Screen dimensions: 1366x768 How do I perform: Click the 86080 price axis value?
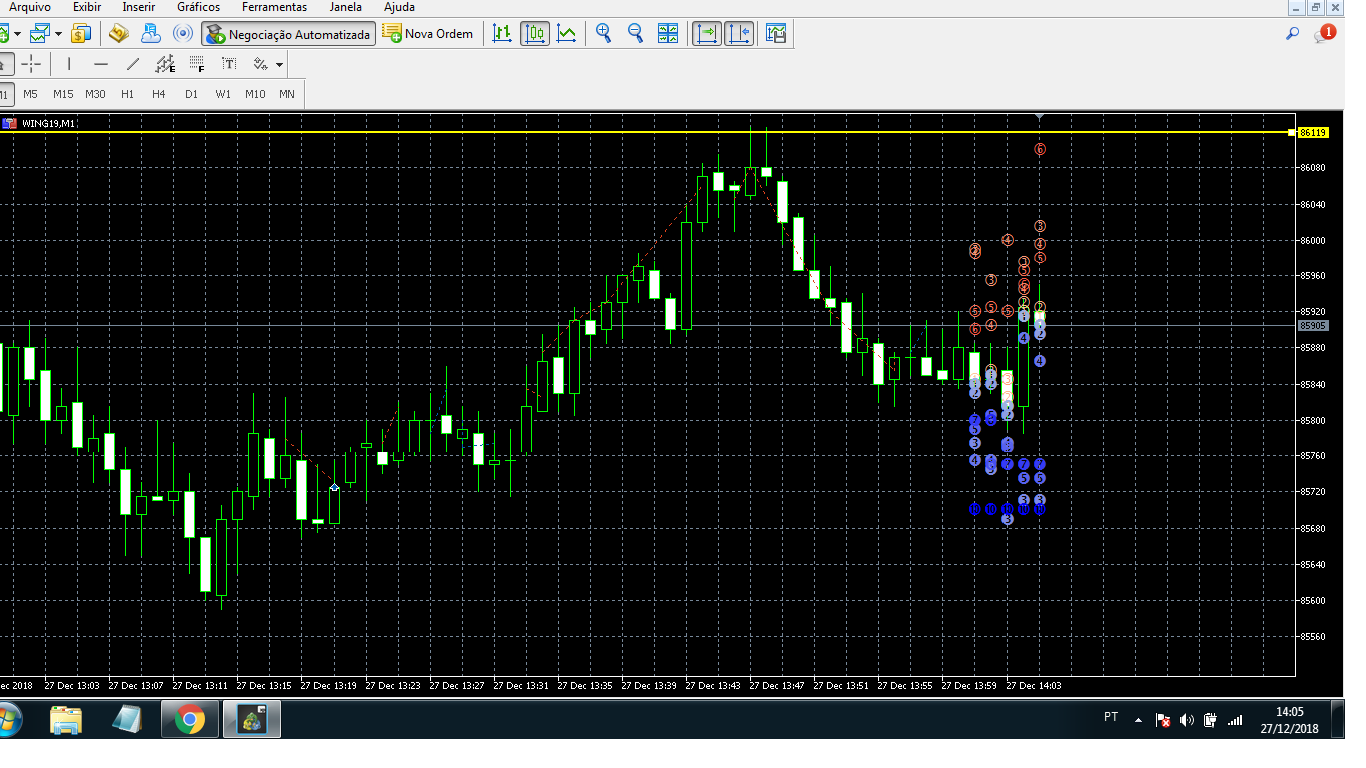point(1313,168)
